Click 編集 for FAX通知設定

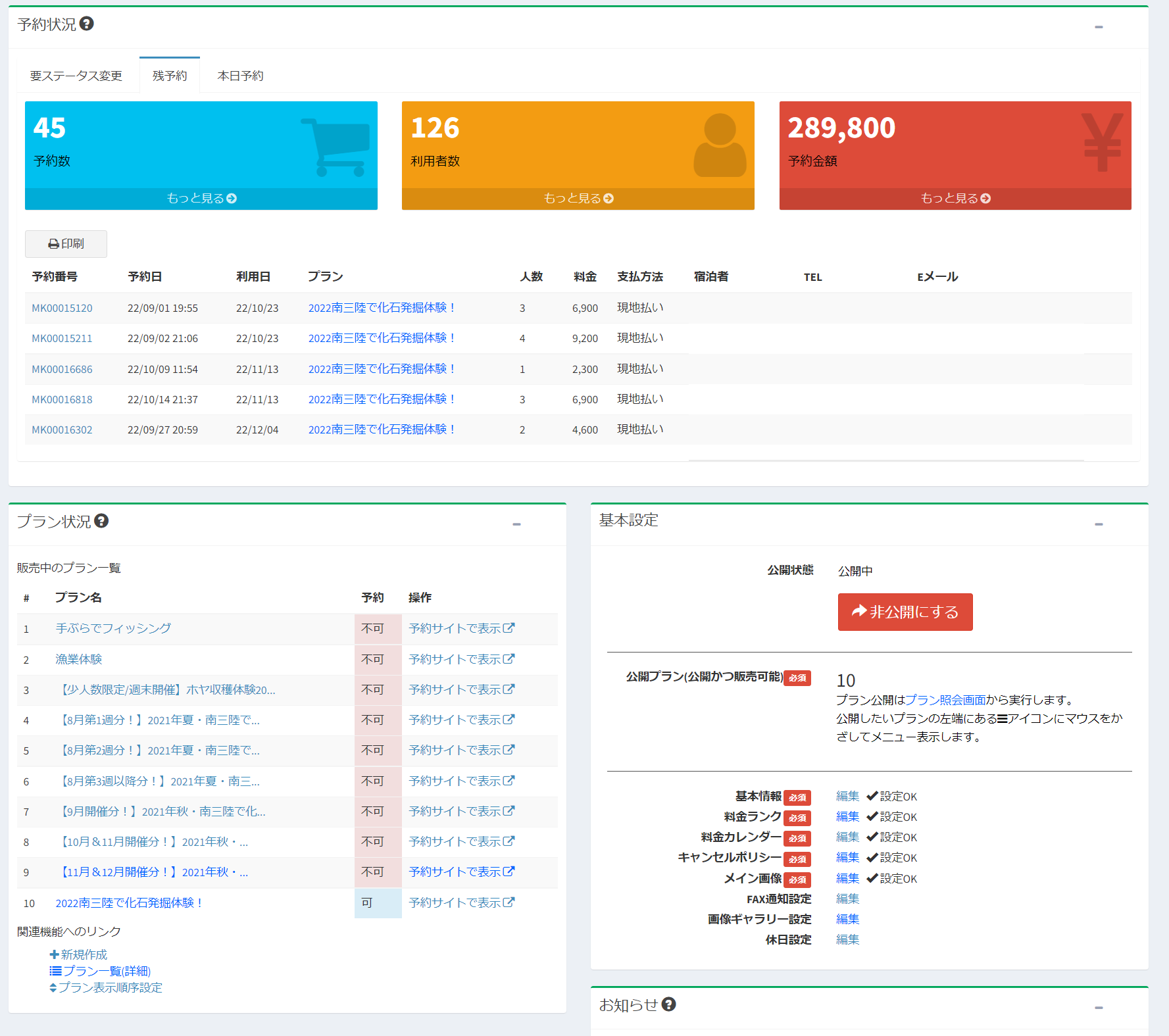847,899
